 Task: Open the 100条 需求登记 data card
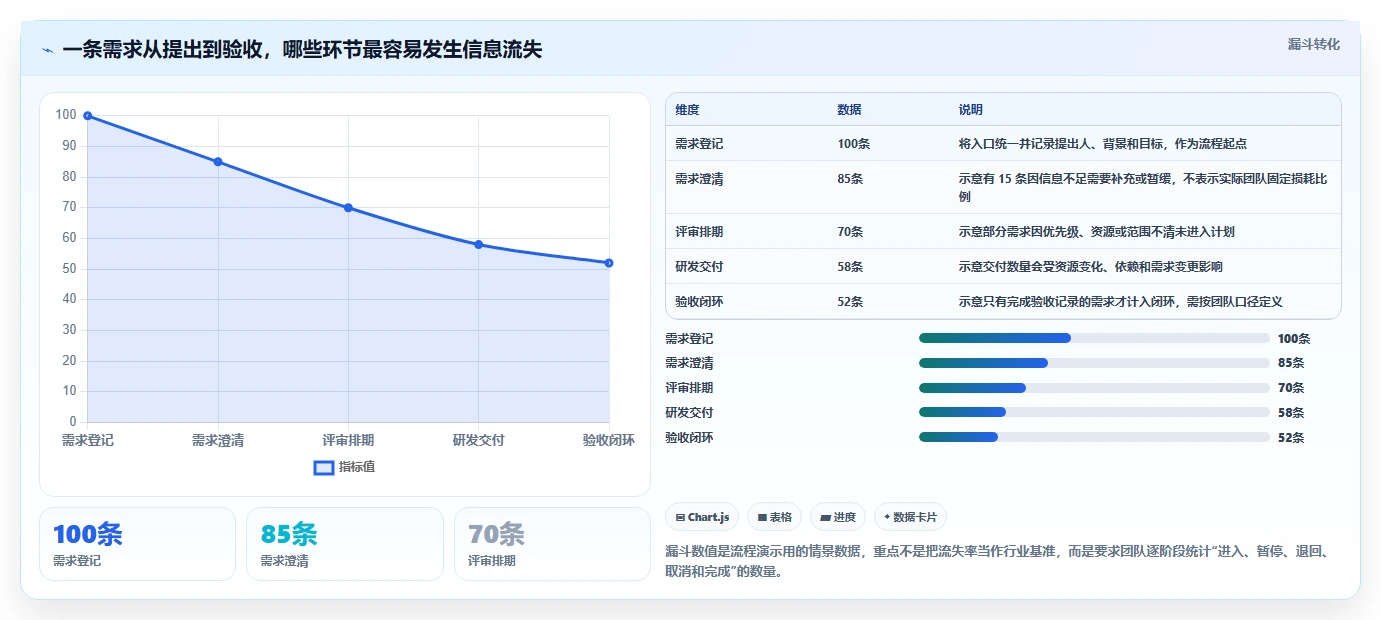[138, 544]
